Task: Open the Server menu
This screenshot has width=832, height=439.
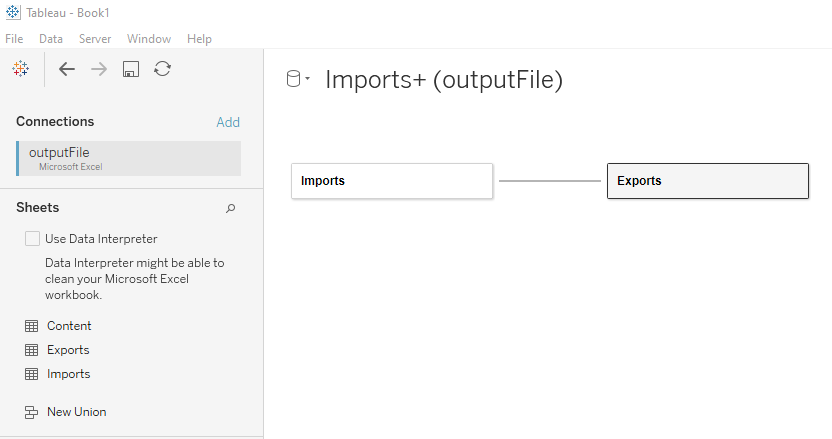Action: [95, 39]
